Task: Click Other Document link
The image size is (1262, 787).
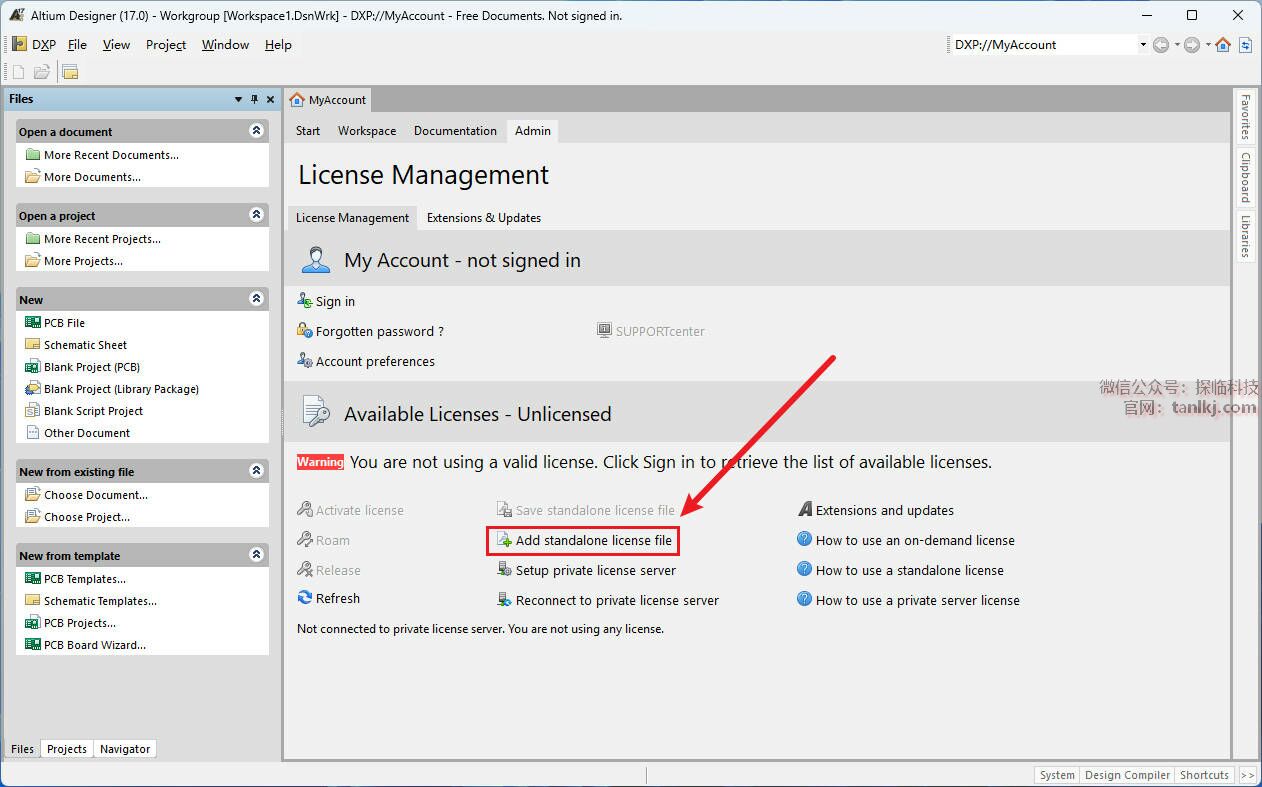Action: tap(87, 433)
